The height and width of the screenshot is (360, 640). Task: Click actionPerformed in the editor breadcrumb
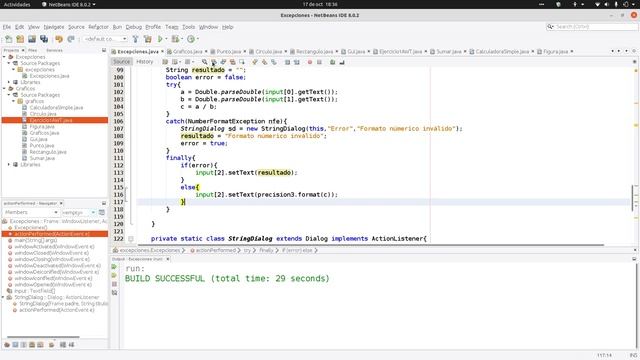tap(216, 250)
